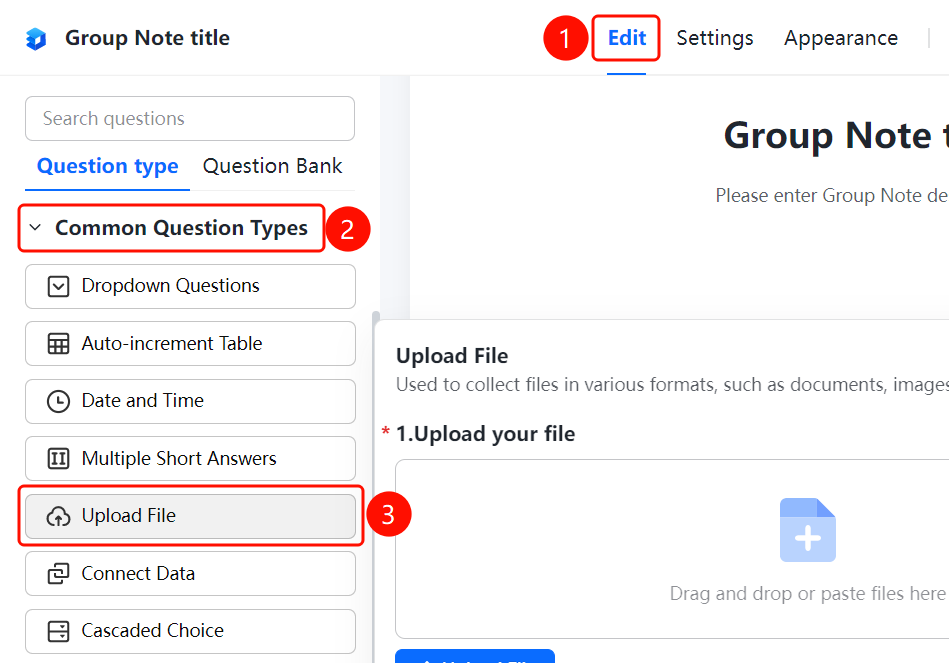Focus the Search questions field

coord(190,119)
